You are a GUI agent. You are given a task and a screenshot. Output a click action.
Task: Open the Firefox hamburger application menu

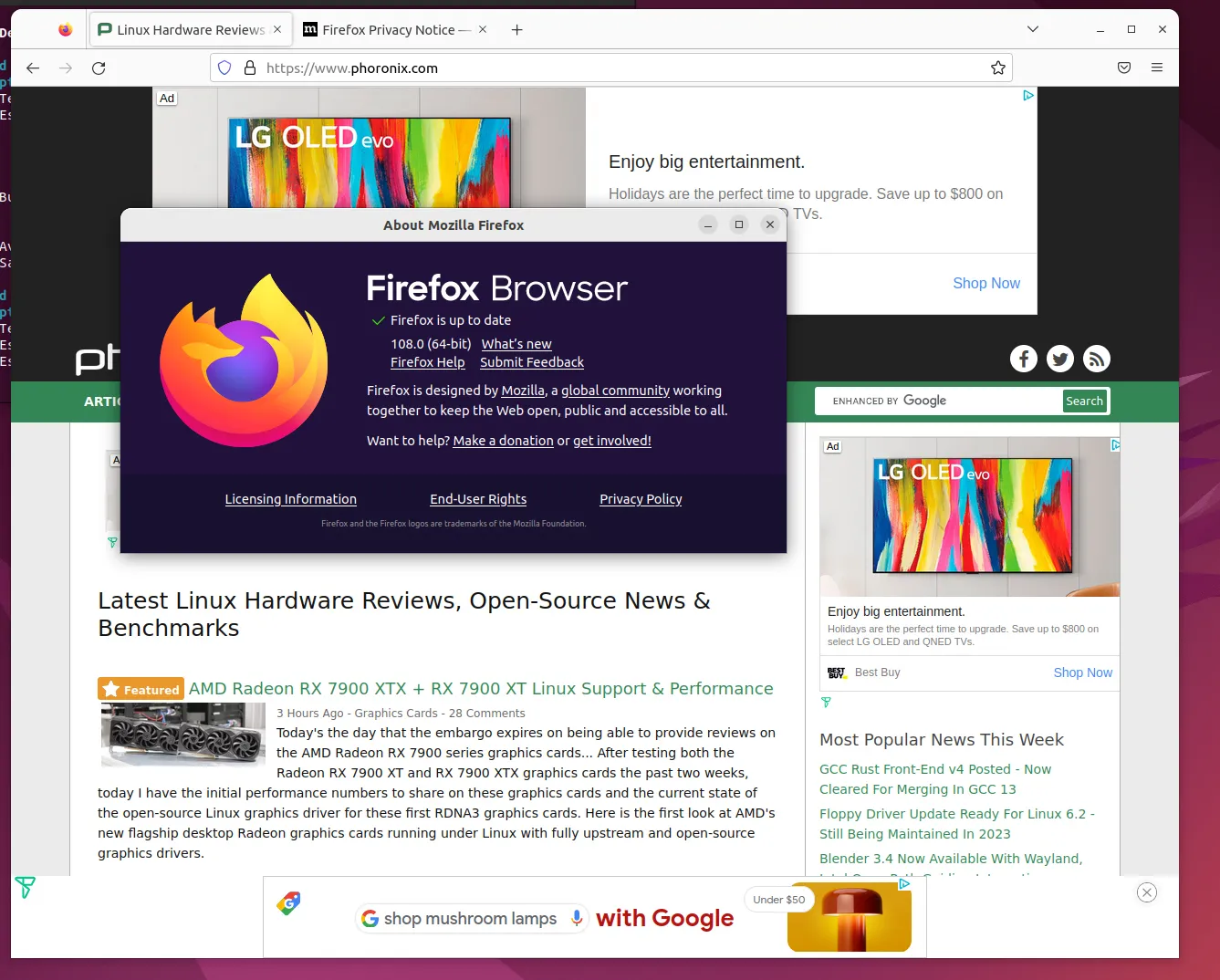click(1157, 68)
